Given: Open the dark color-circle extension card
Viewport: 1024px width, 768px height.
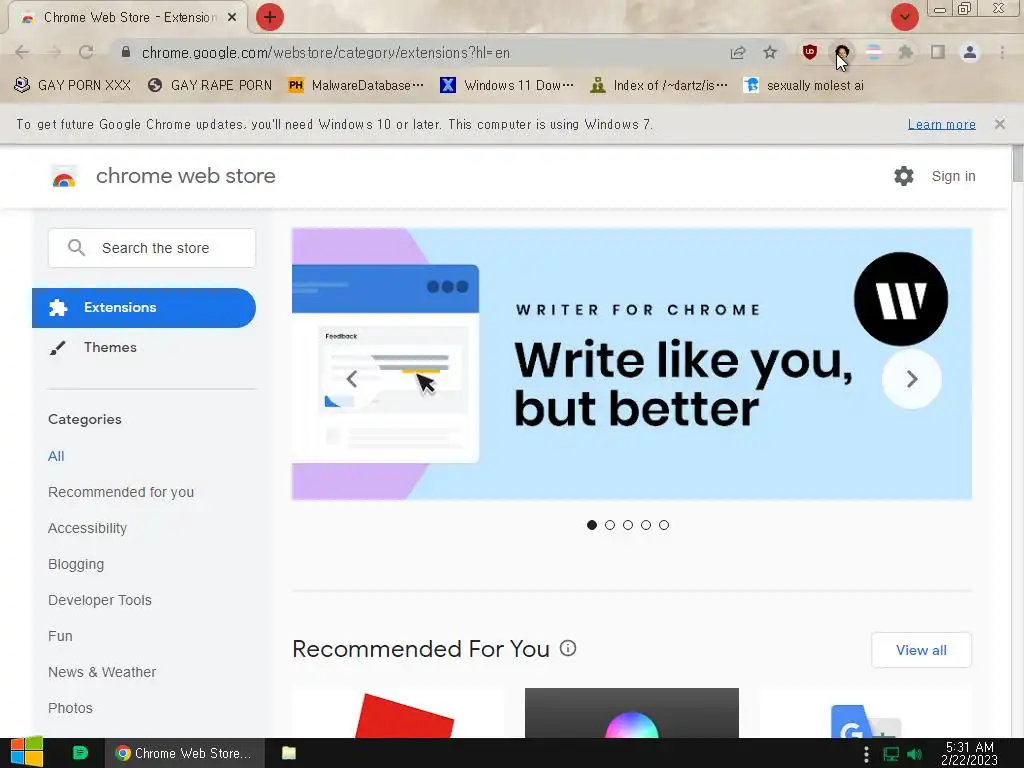Looking at the screenshot, I should (x=632, y=713).
